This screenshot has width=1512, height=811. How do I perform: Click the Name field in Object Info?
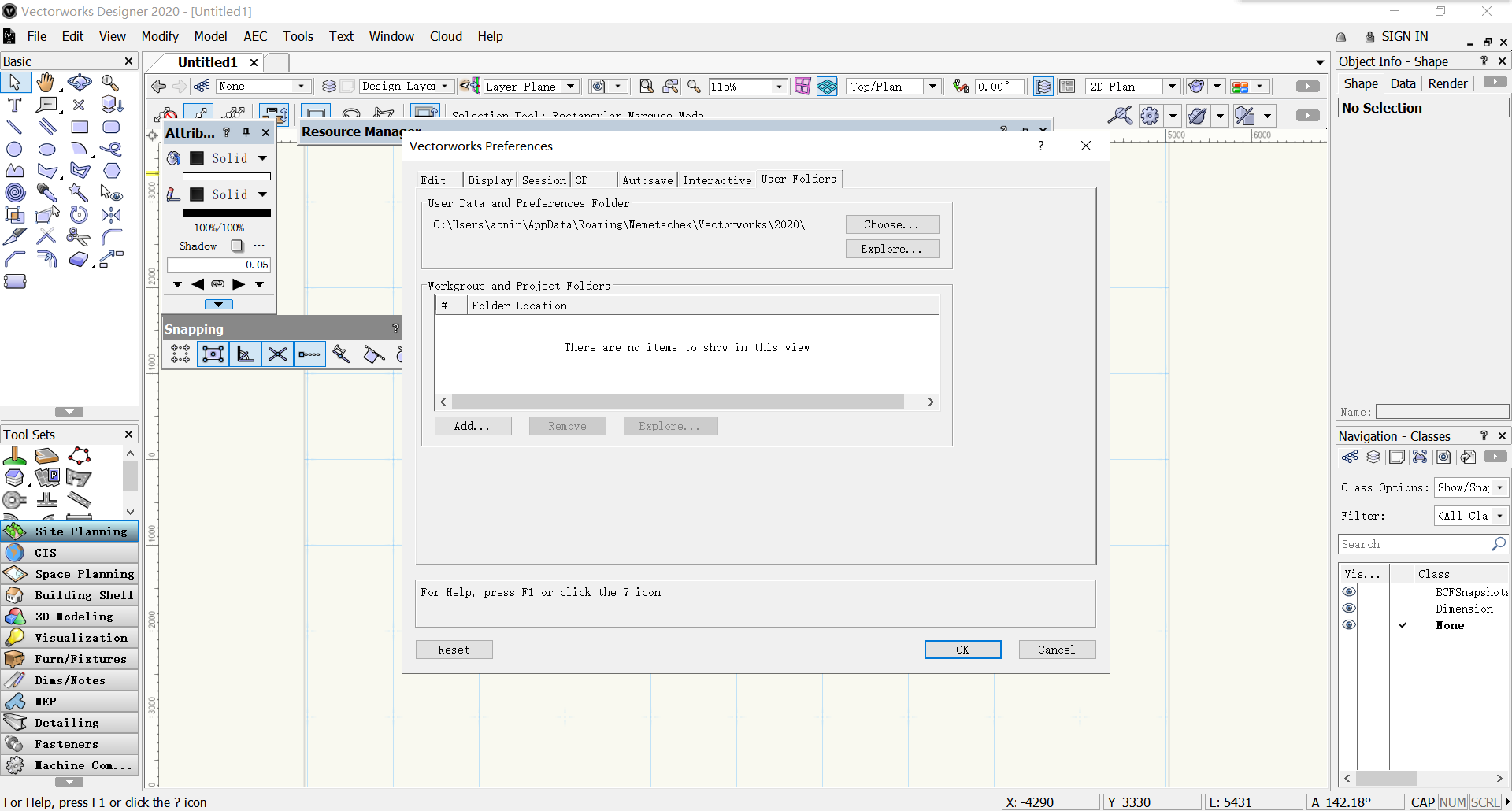pos(1441,412)
